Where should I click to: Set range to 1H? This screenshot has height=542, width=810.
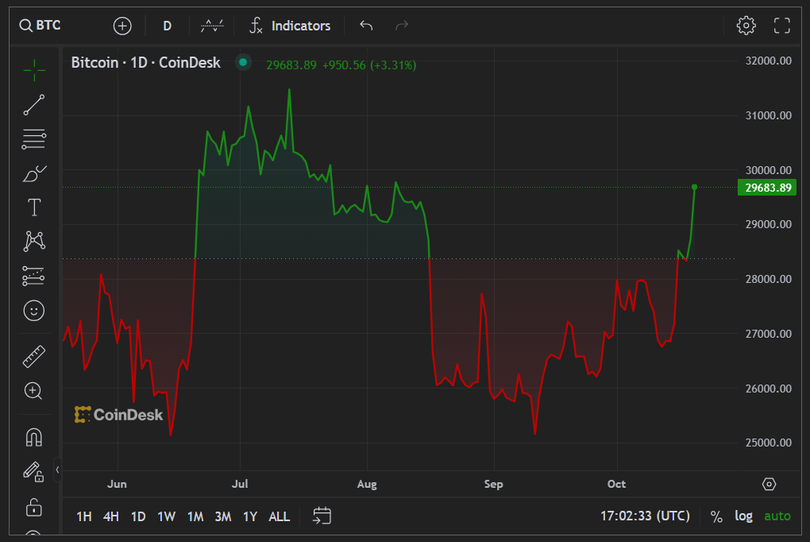[84, 517]
